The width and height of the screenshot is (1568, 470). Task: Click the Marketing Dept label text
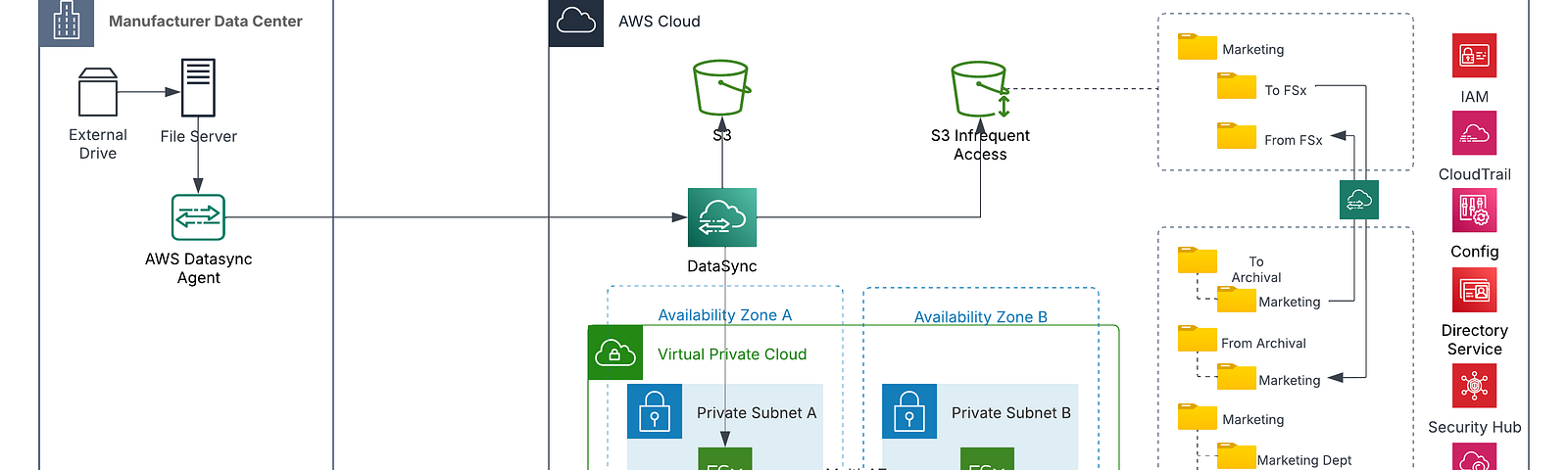(x=1304, y=460)
